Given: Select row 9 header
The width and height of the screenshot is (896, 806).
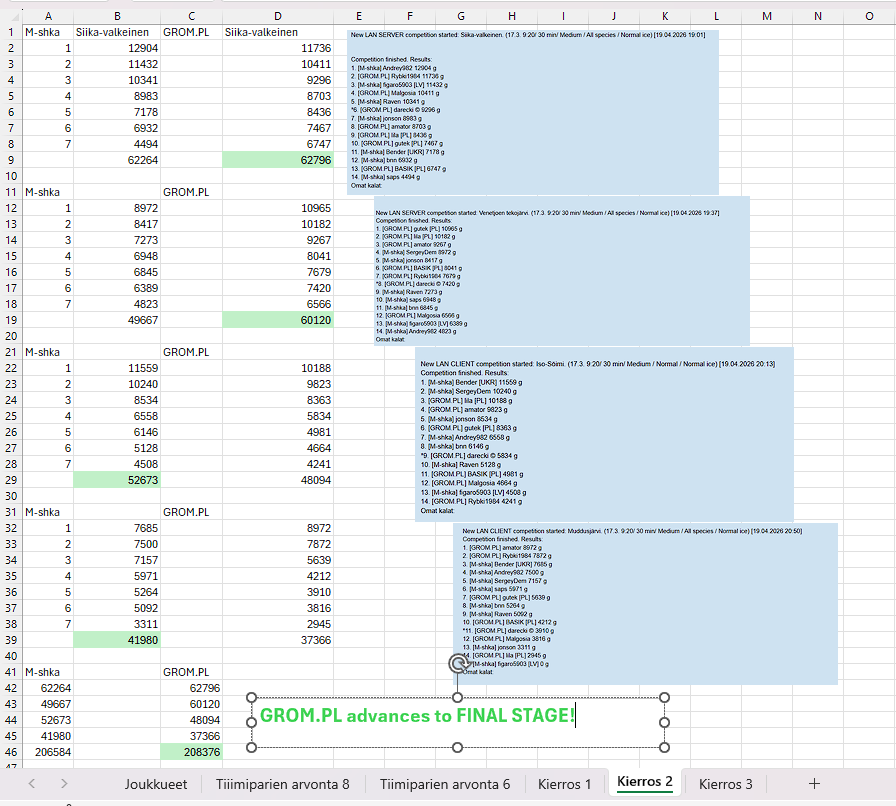Looking at the screenshot, I should (x=10, y=159).
